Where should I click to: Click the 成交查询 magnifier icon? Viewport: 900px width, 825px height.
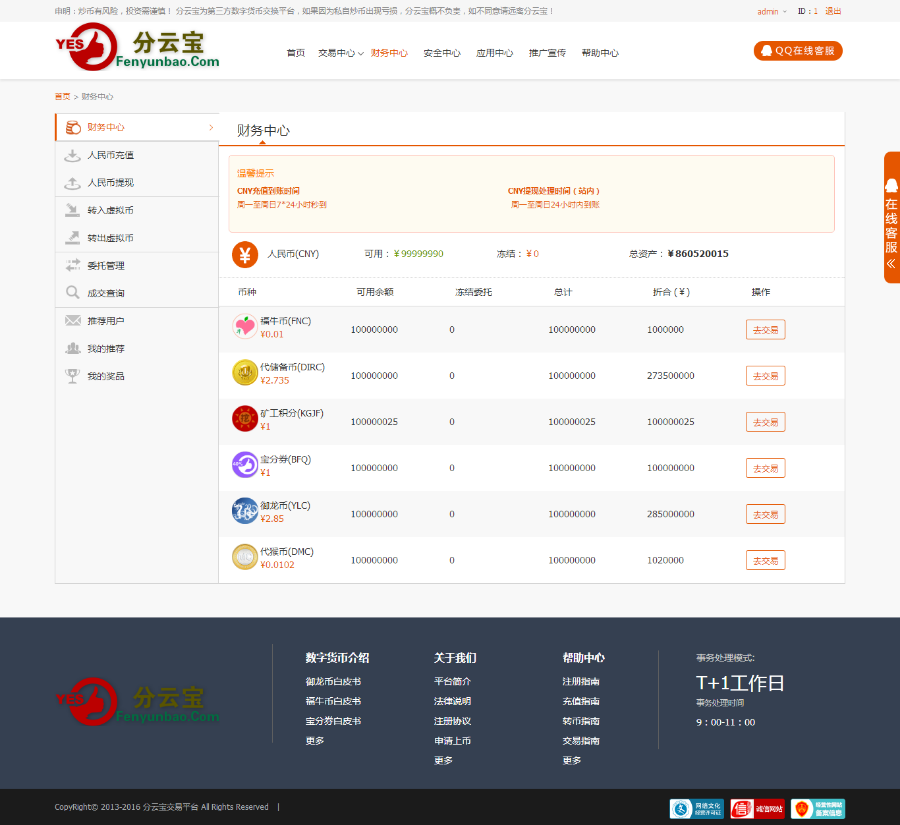[72, 293]
